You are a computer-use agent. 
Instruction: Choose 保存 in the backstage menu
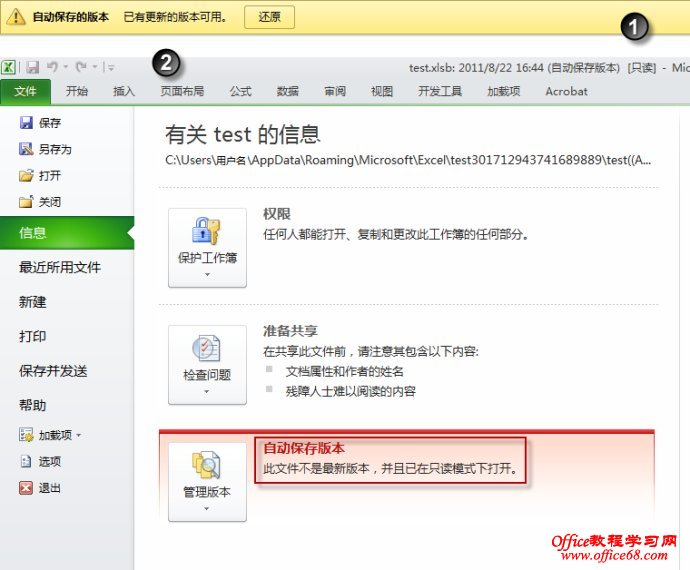[x=50, y=123]
